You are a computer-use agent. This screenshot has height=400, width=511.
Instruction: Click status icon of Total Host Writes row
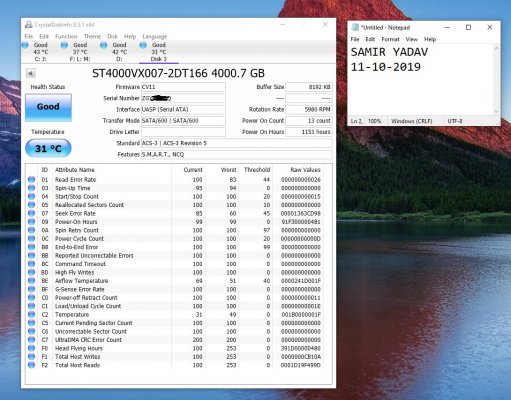[31, 357]
